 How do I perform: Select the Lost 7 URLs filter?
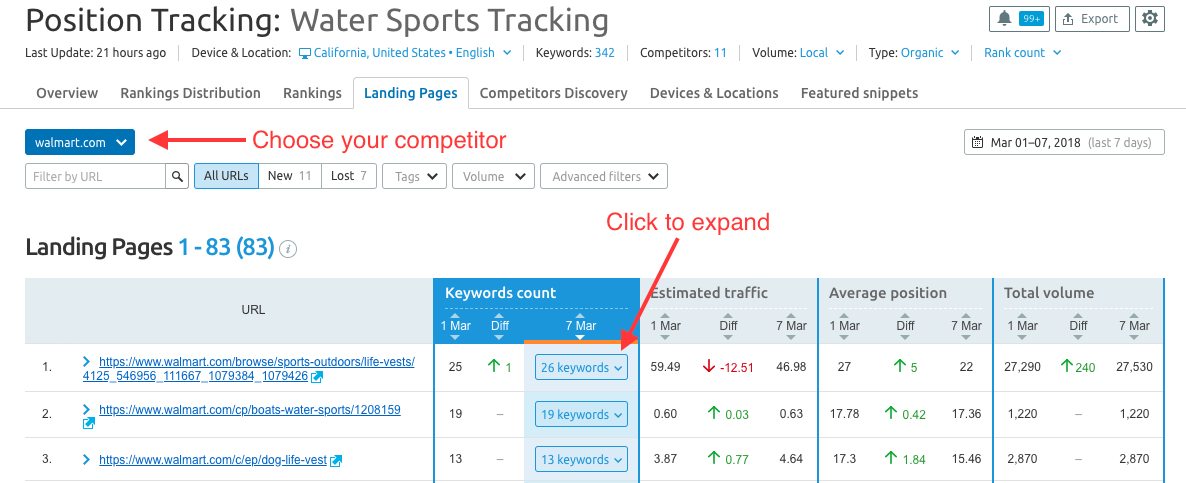coord(349,176)
